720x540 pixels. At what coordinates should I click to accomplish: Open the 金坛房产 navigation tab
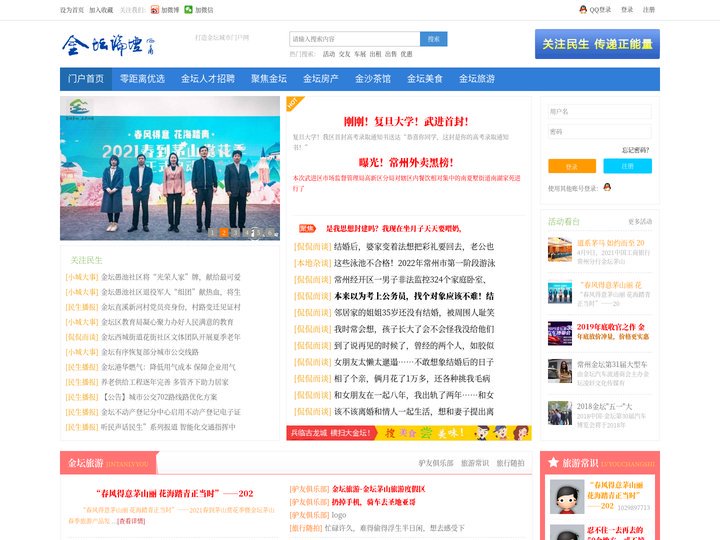pyautogui.click(x=321, y=79)
